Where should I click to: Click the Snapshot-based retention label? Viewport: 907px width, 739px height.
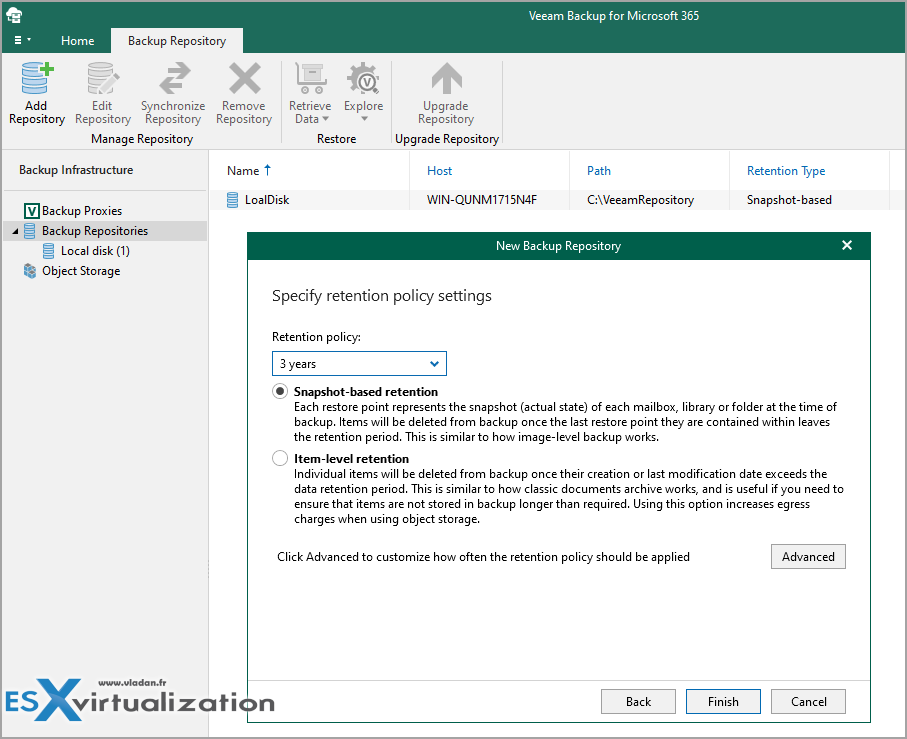coord(366,391)
